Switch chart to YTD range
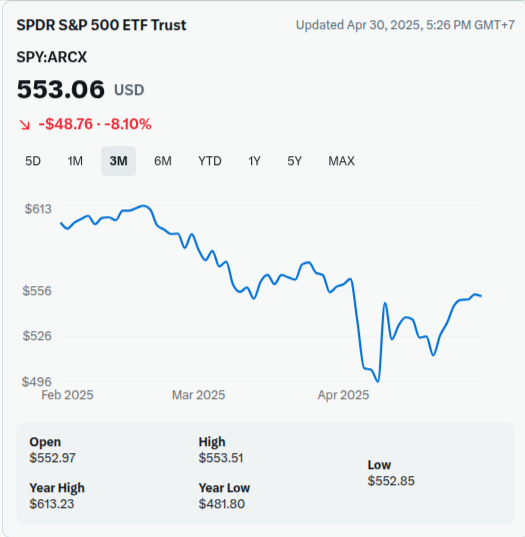Viewport: 525px width, 537px height. coord(210,161)
